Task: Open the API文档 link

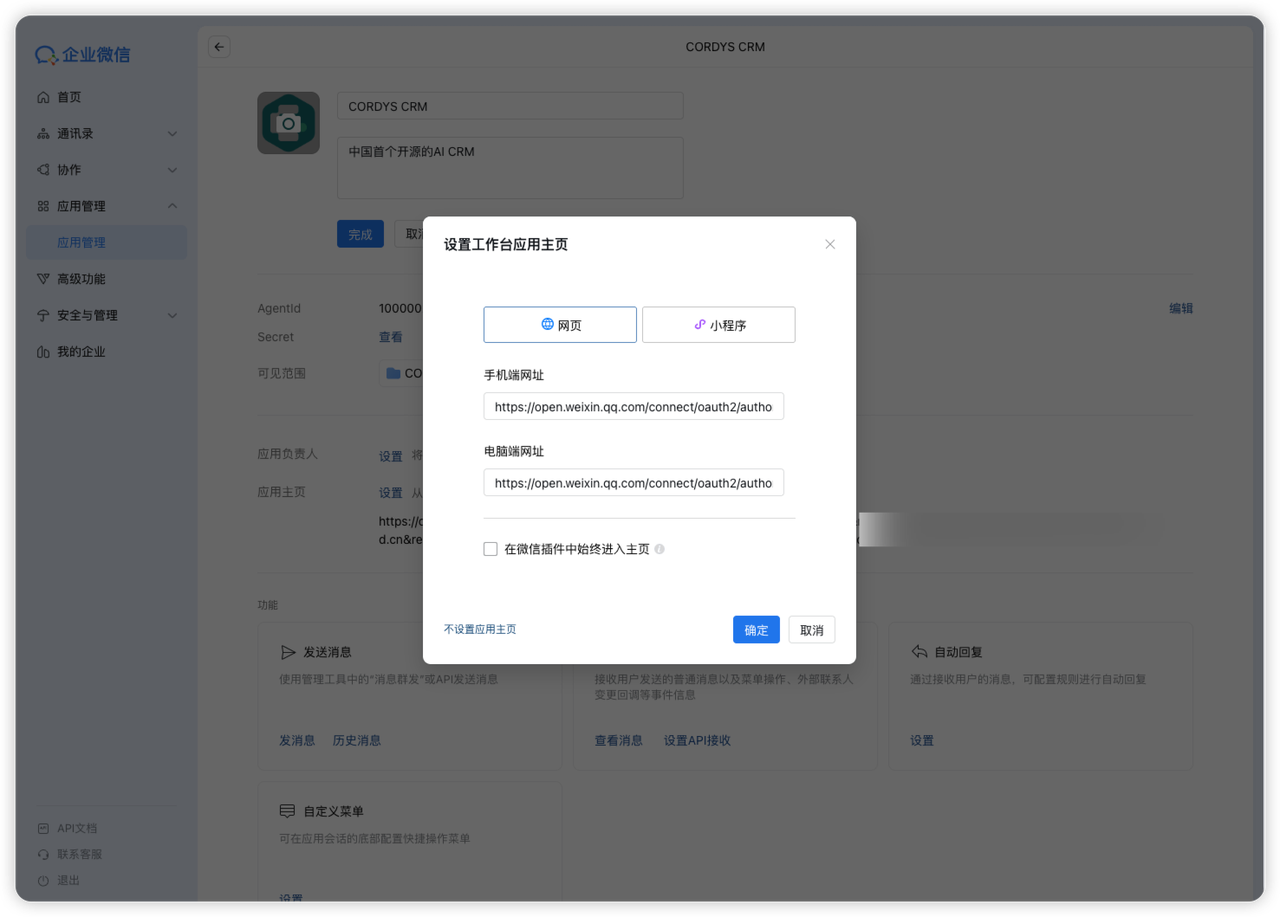Action: (x=77, y=828)
